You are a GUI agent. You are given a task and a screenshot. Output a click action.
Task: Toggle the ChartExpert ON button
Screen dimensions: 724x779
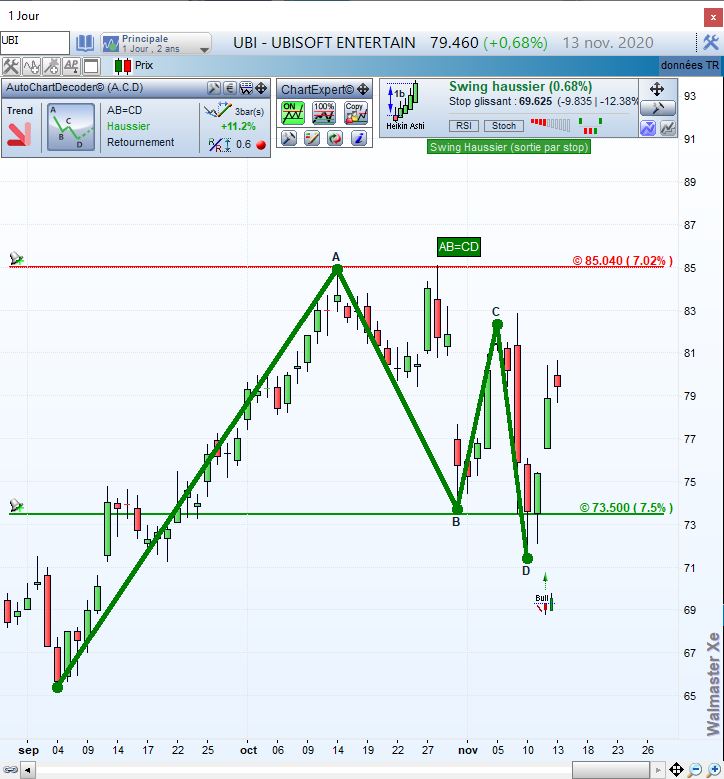pos(293,113)
